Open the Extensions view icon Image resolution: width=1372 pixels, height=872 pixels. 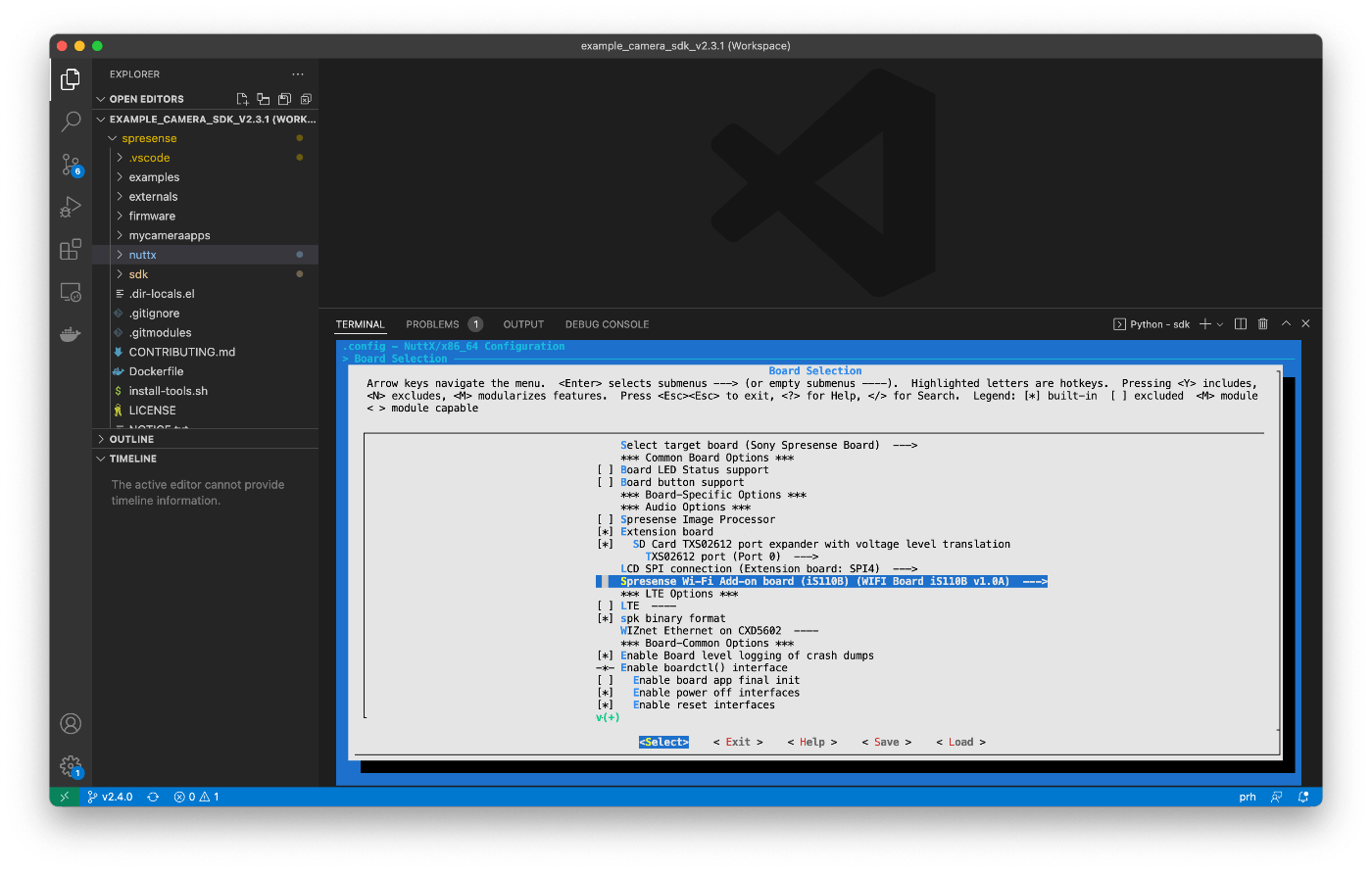coord(71,250)
